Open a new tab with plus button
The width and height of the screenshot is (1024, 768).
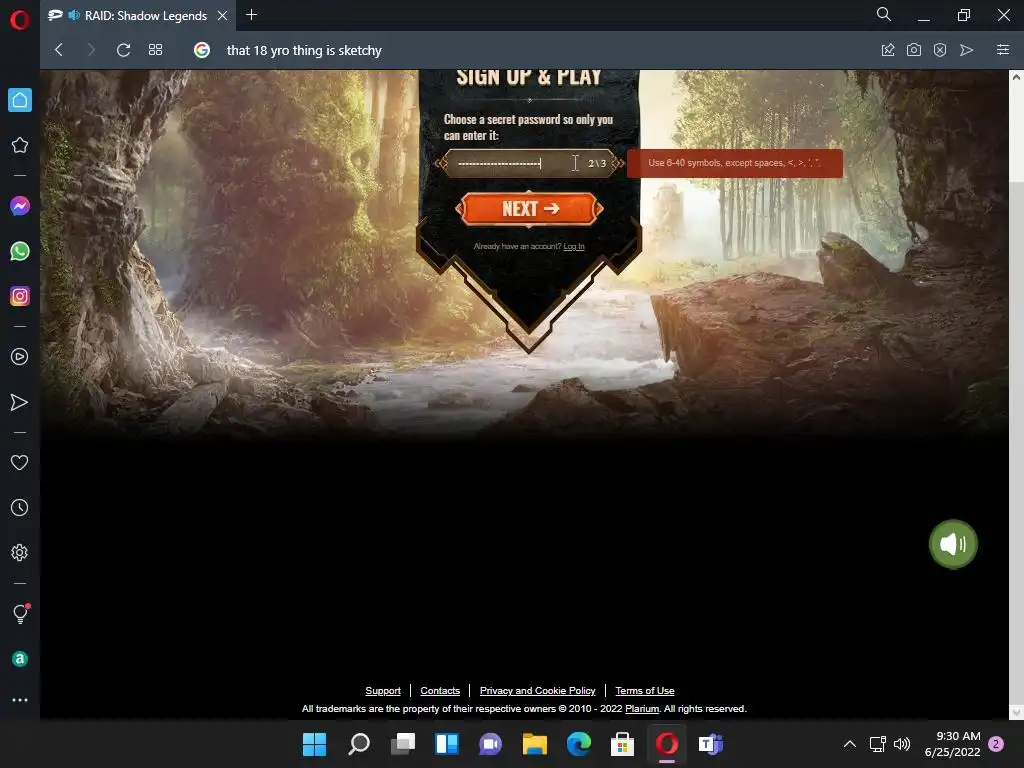tap(251, 14)
